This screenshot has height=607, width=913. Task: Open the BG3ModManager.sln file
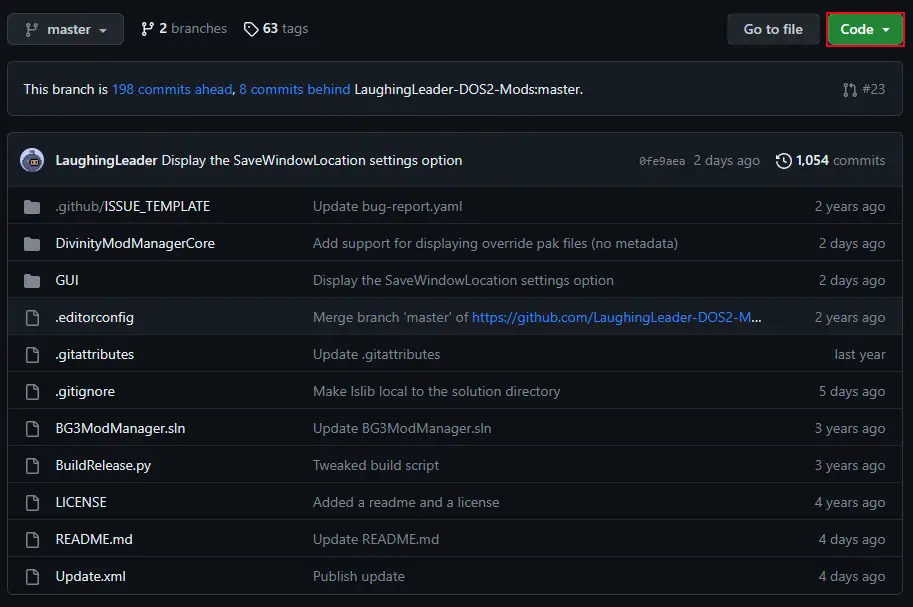(120, 428)
